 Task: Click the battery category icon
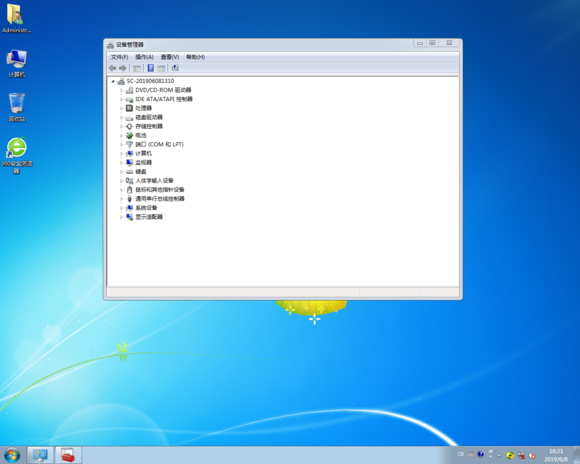pyautogui.click(x=129, y=135)
